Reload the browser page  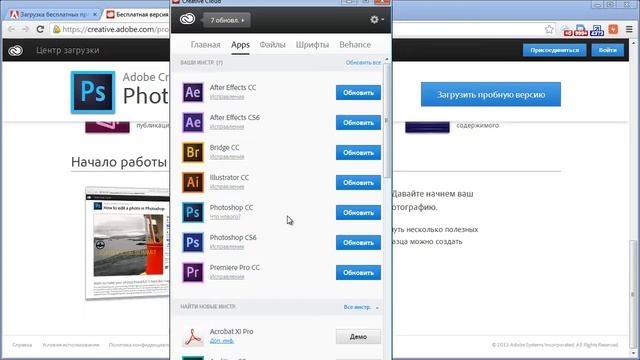(x=40, y=29)
